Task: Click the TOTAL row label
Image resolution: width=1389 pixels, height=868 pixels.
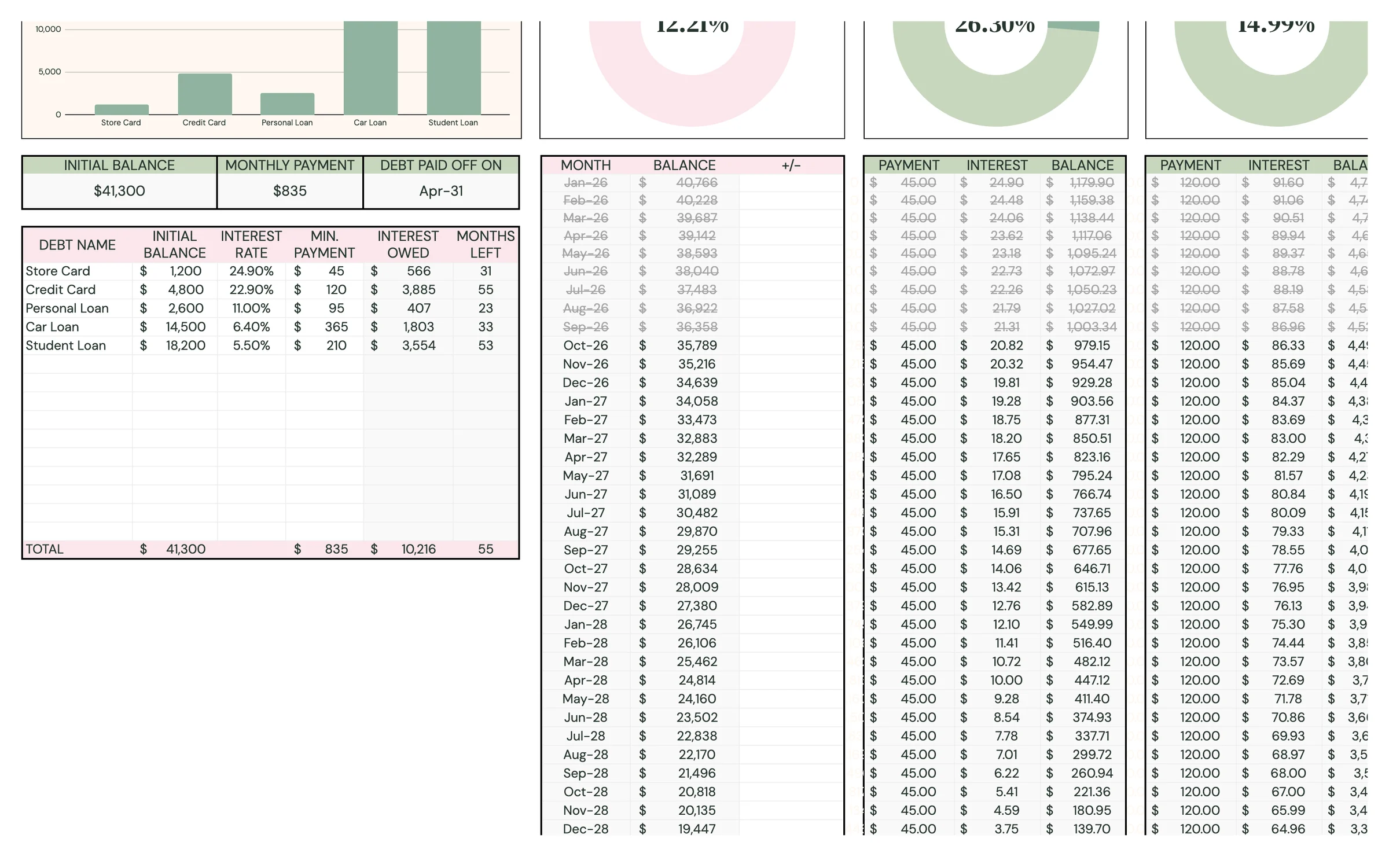Action: [x=78, y=549]
